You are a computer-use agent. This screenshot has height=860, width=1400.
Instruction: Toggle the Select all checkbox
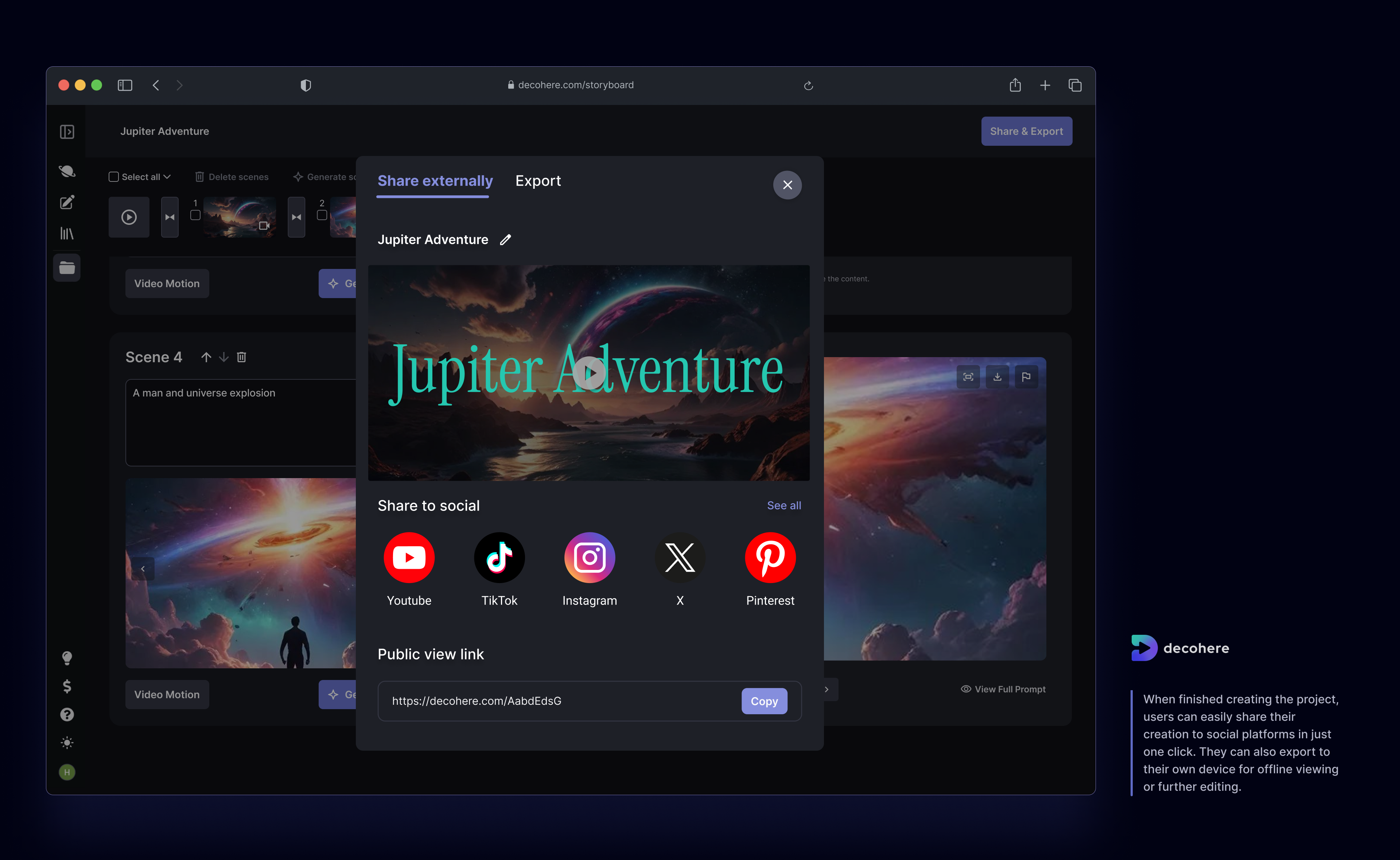(114, 177)
